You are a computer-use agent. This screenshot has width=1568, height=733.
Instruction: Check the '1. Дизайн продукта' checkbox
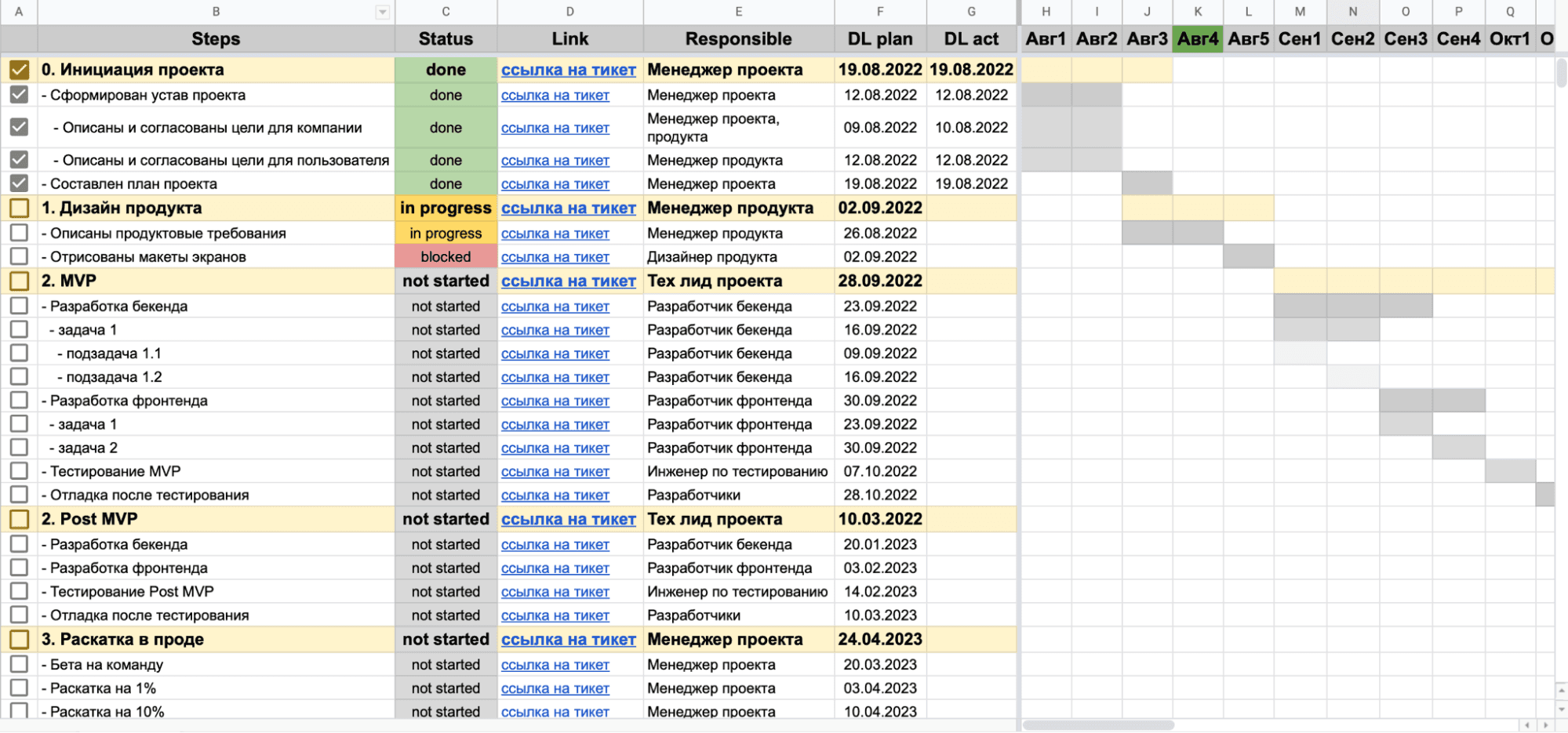coord(20,208)
